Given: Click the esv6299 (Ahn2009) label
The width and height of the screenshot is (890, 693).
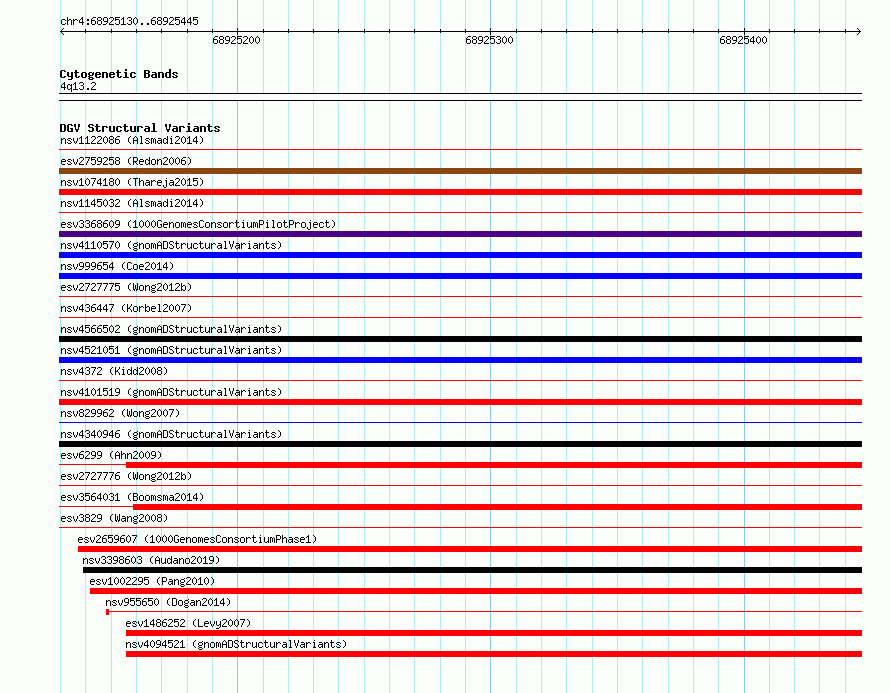Looking at the screenshot, I should point(111,455).
